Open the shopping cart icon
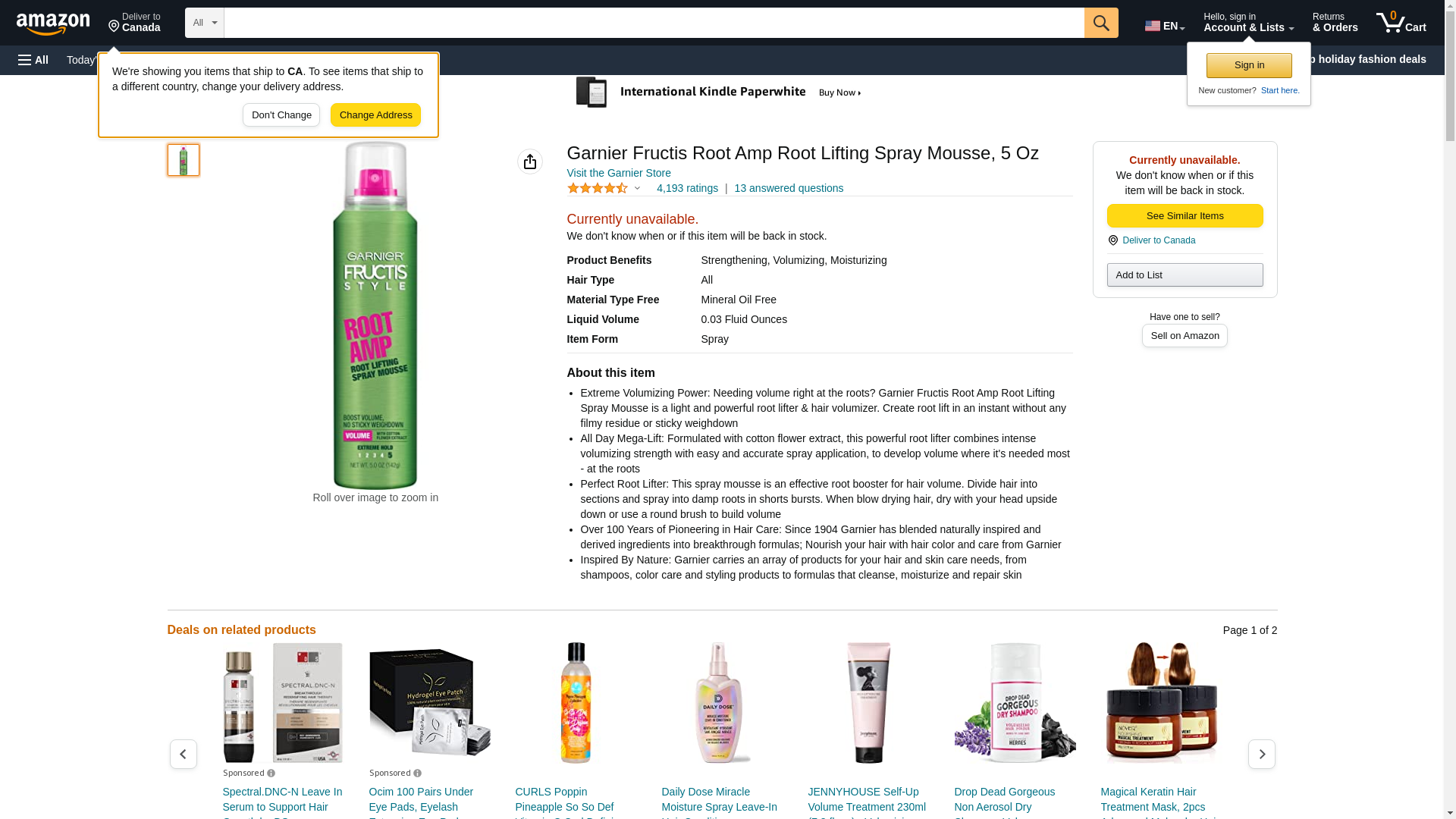This screenshot has width=1456, height=819. tap(1401, 23)
